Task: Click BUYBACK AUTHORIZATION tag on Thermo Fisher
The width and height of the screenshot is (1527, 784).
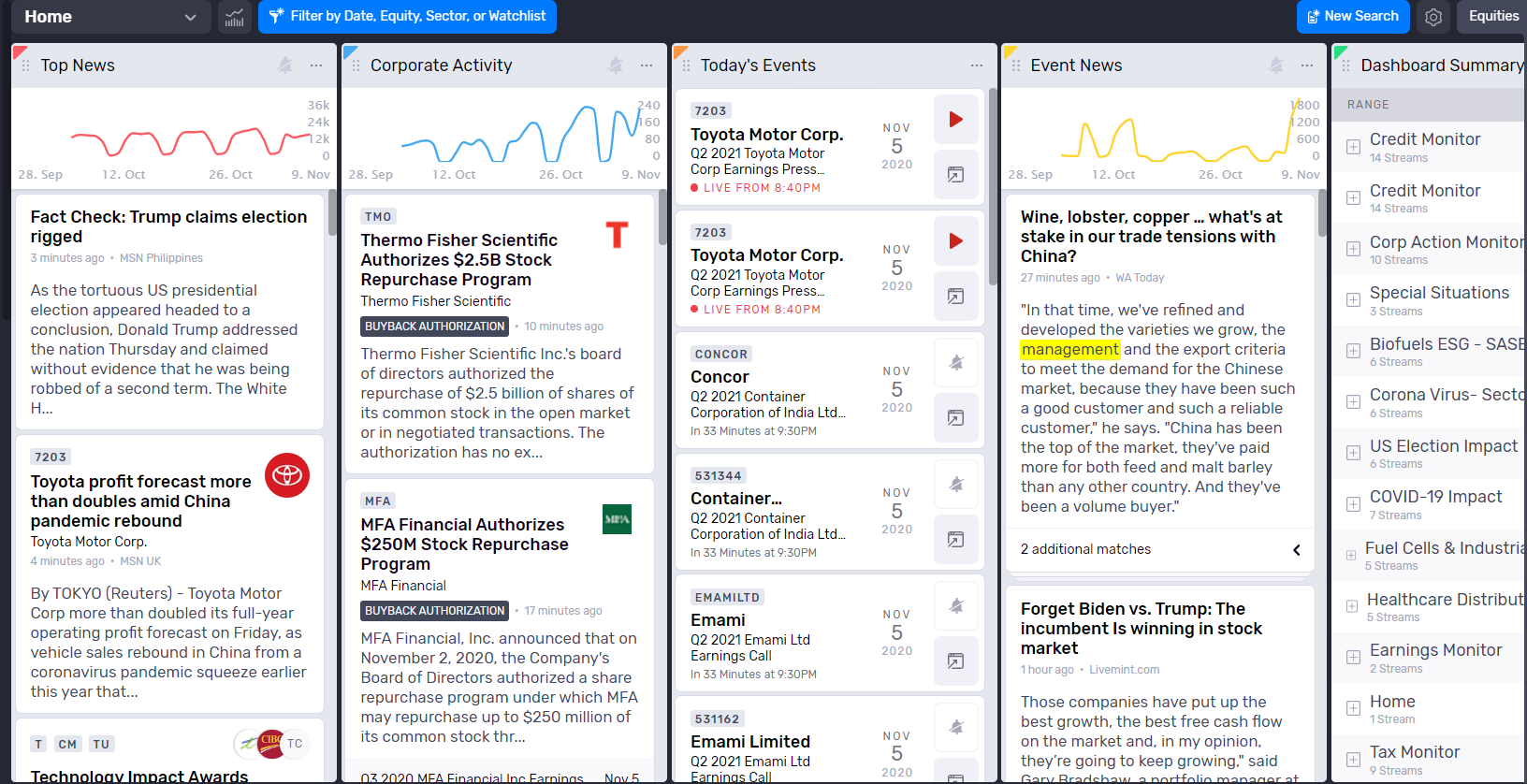Action: point(434,327)
